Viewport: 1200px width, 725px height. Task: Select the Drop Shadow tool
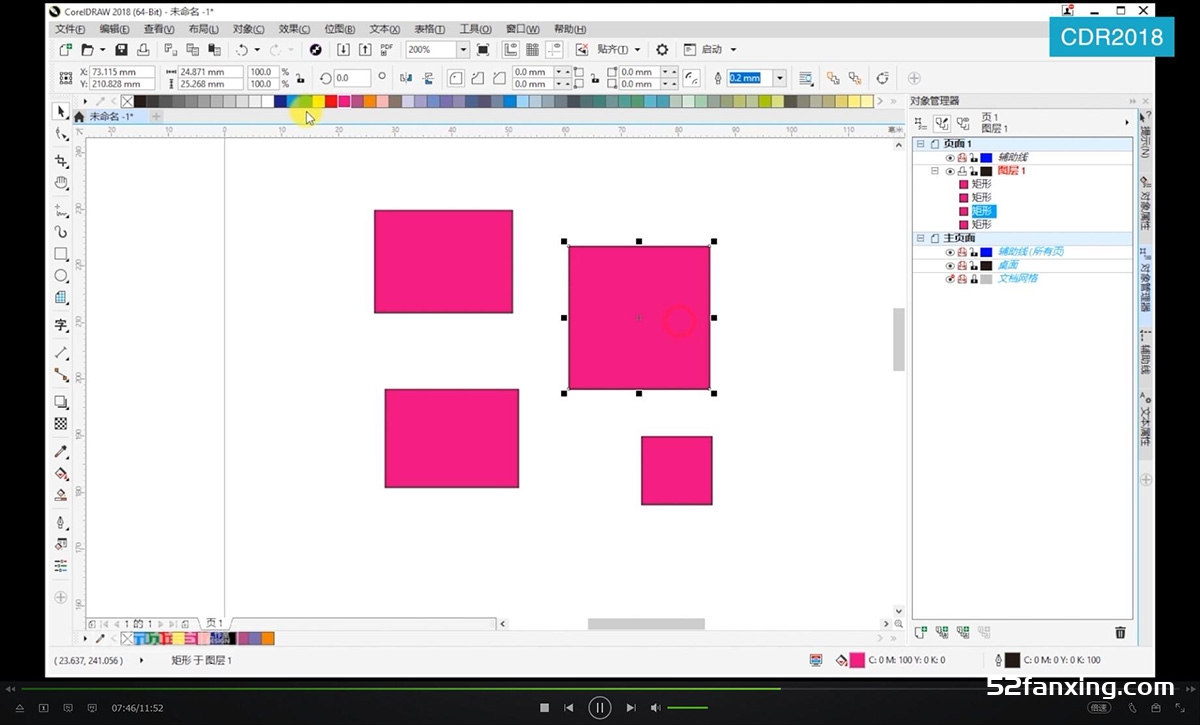[61, 402]
